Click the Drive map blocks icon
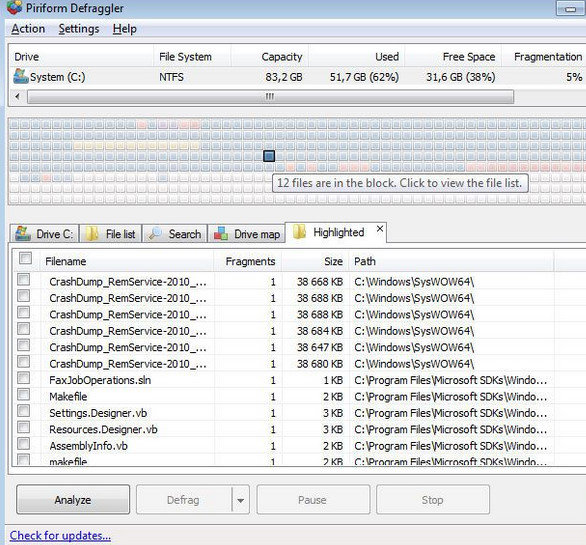586x545 pixels. pos(221,234)
